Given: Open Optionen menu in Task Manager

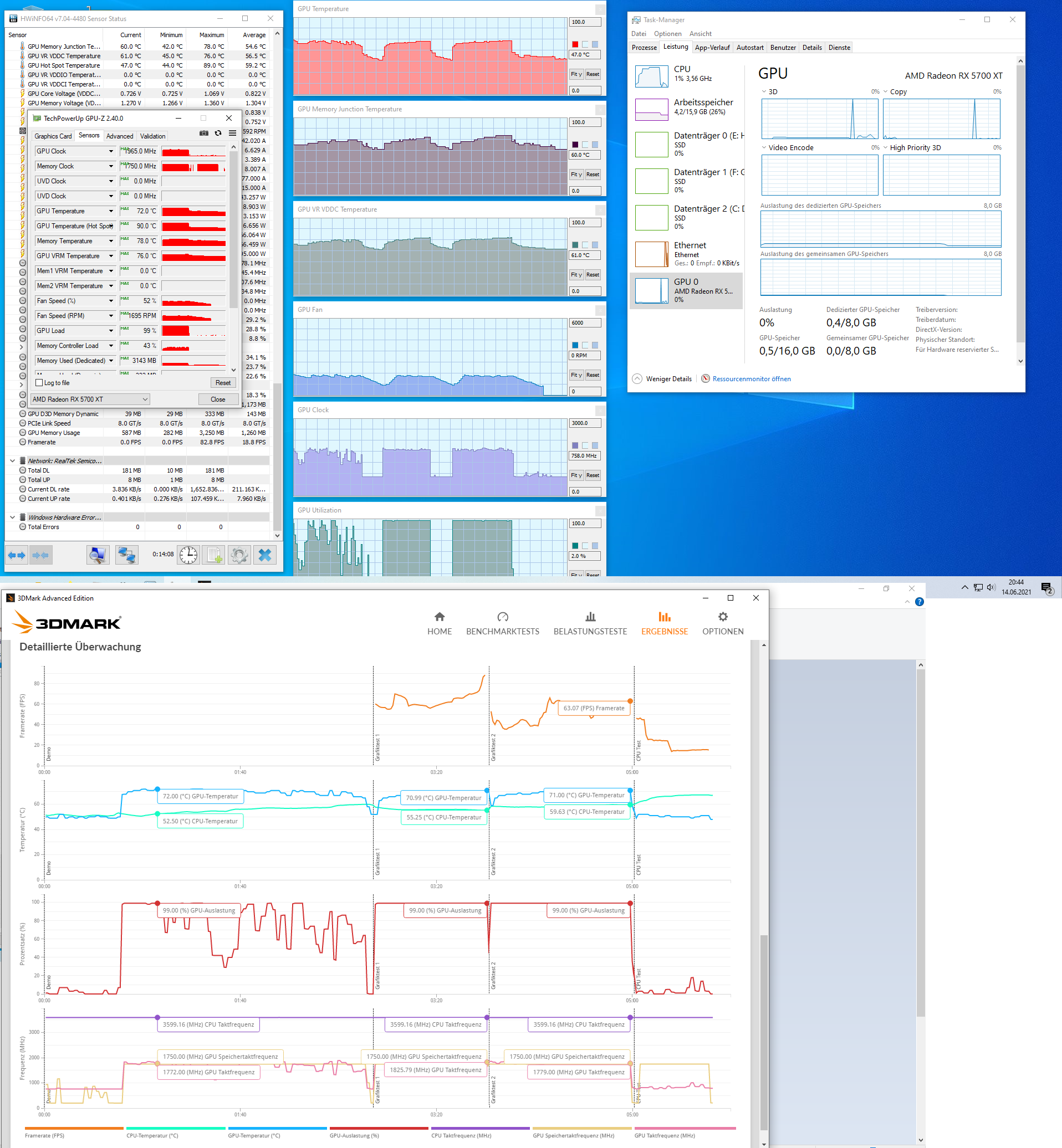Looking at the screenshot, I should (x=668, y=34).
